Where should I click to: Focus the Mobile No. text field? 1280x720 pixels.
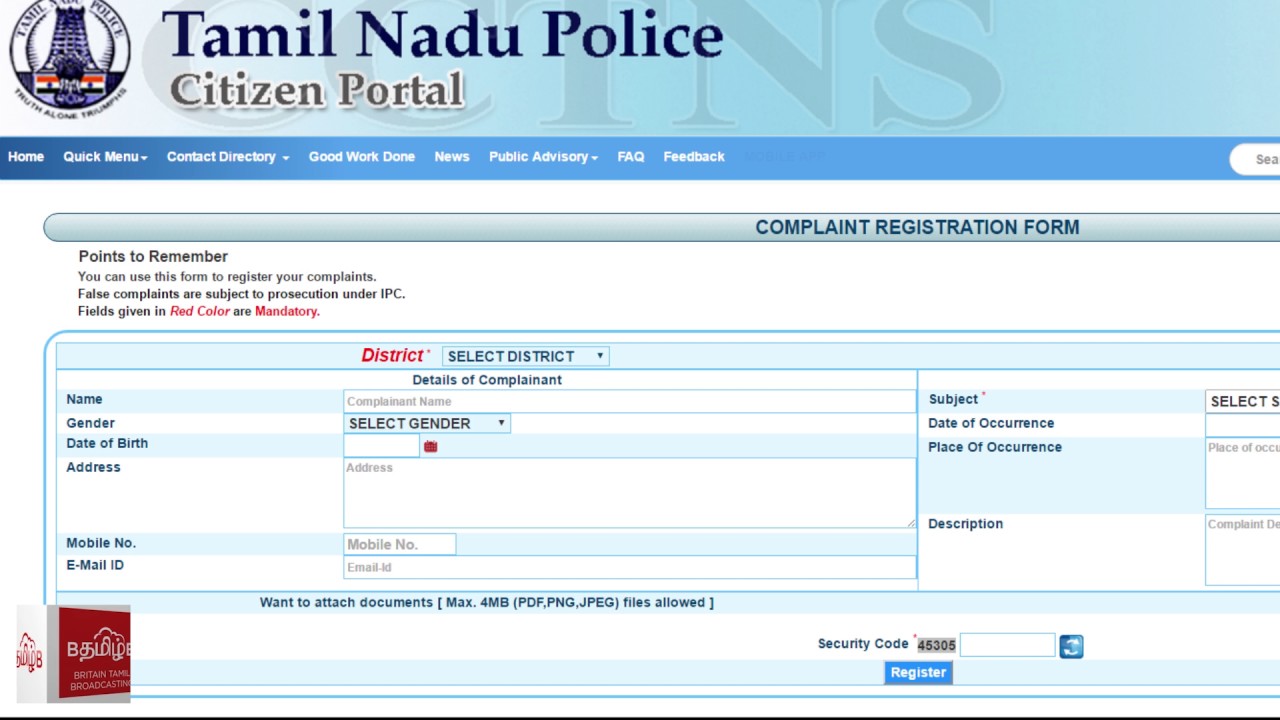click(399, 544)
